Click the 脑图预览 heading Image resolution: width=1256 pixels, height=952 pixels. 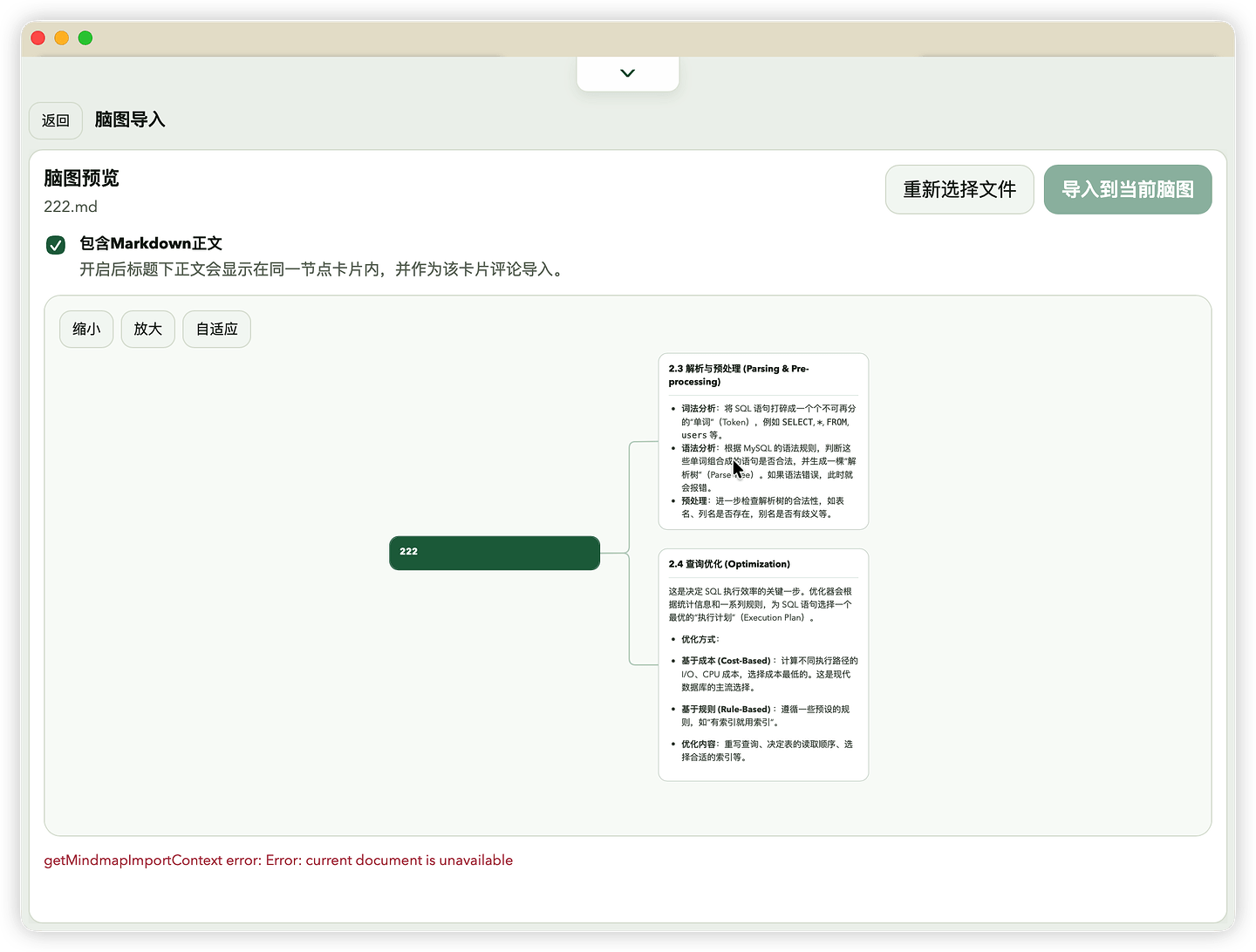(x=81, y=178)
